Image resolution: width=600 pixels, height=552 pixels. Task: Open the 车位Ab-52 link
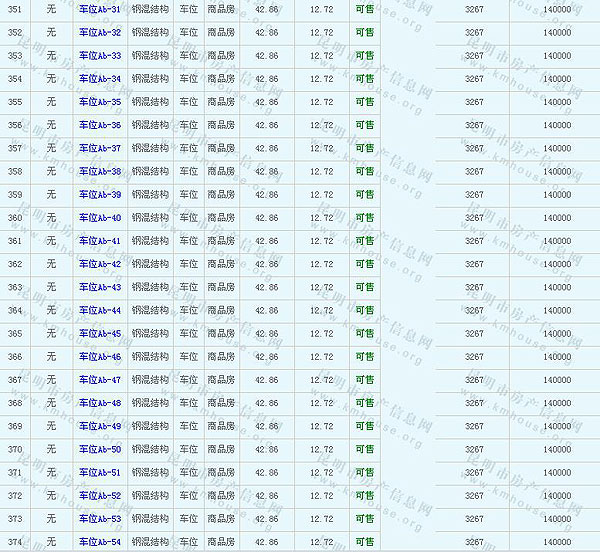coord(100,496)
